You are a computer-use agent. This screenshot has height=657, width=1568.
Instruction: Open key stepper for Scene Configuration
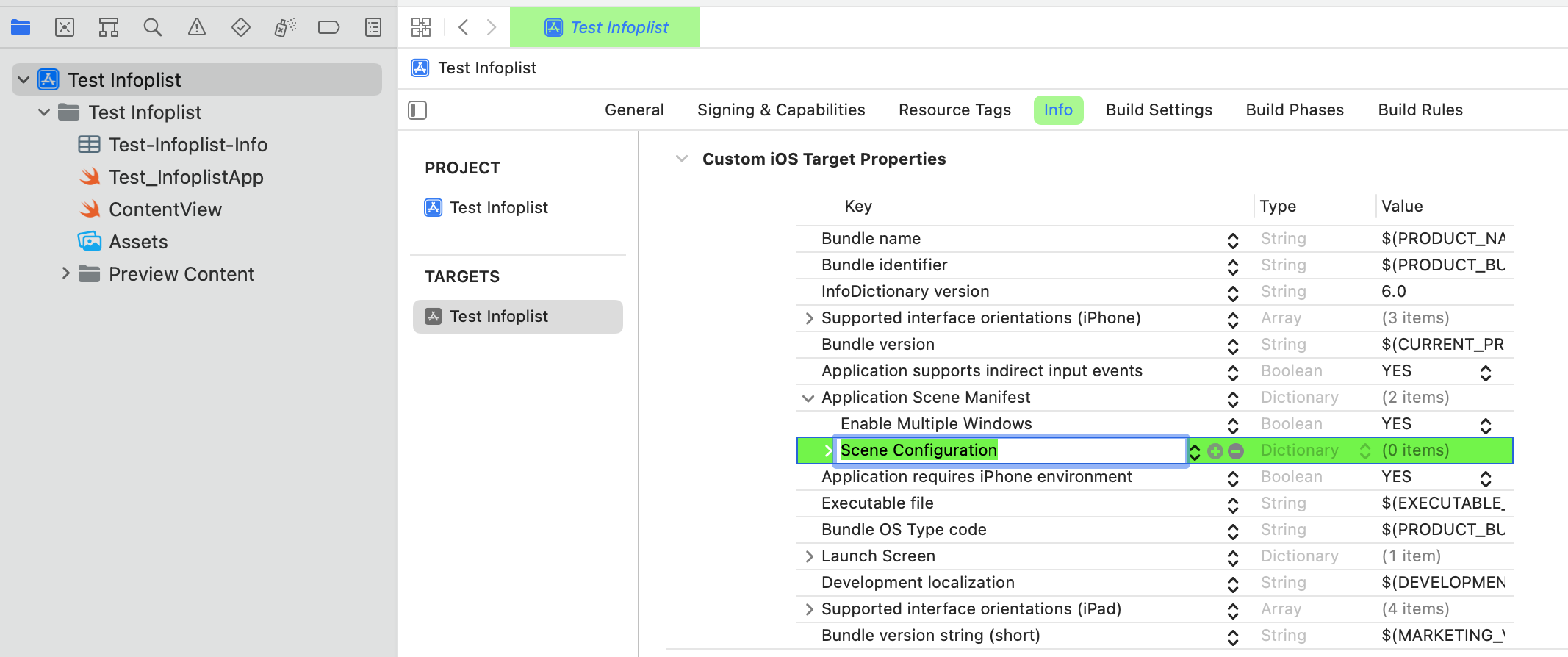click(x=1195, y=452)
